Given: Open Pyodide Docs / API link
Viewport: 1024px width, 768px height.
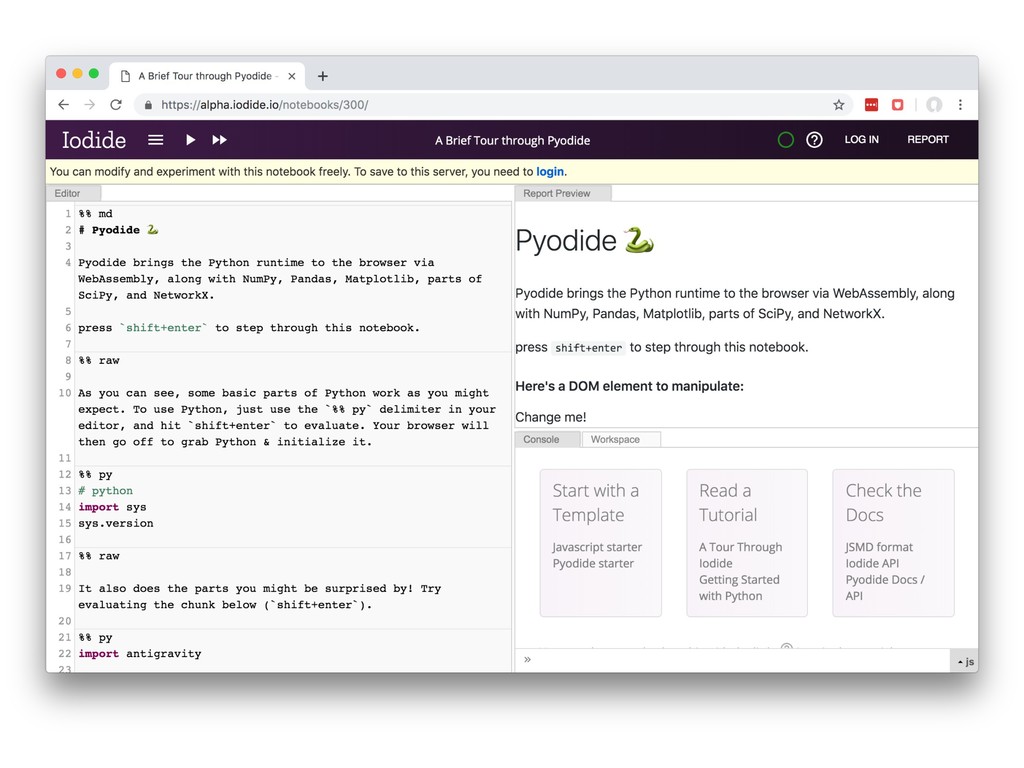Looking at the screenshot, I should click(884, 588).
